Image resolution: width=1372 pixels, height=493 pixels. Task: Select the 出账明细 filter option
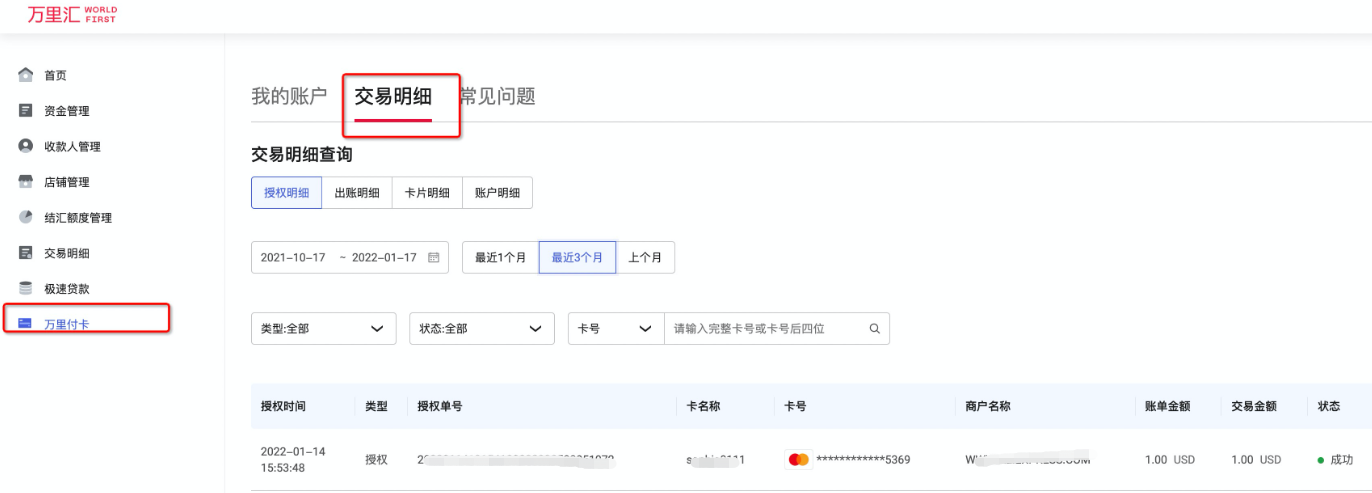click(x=357, y=193)
